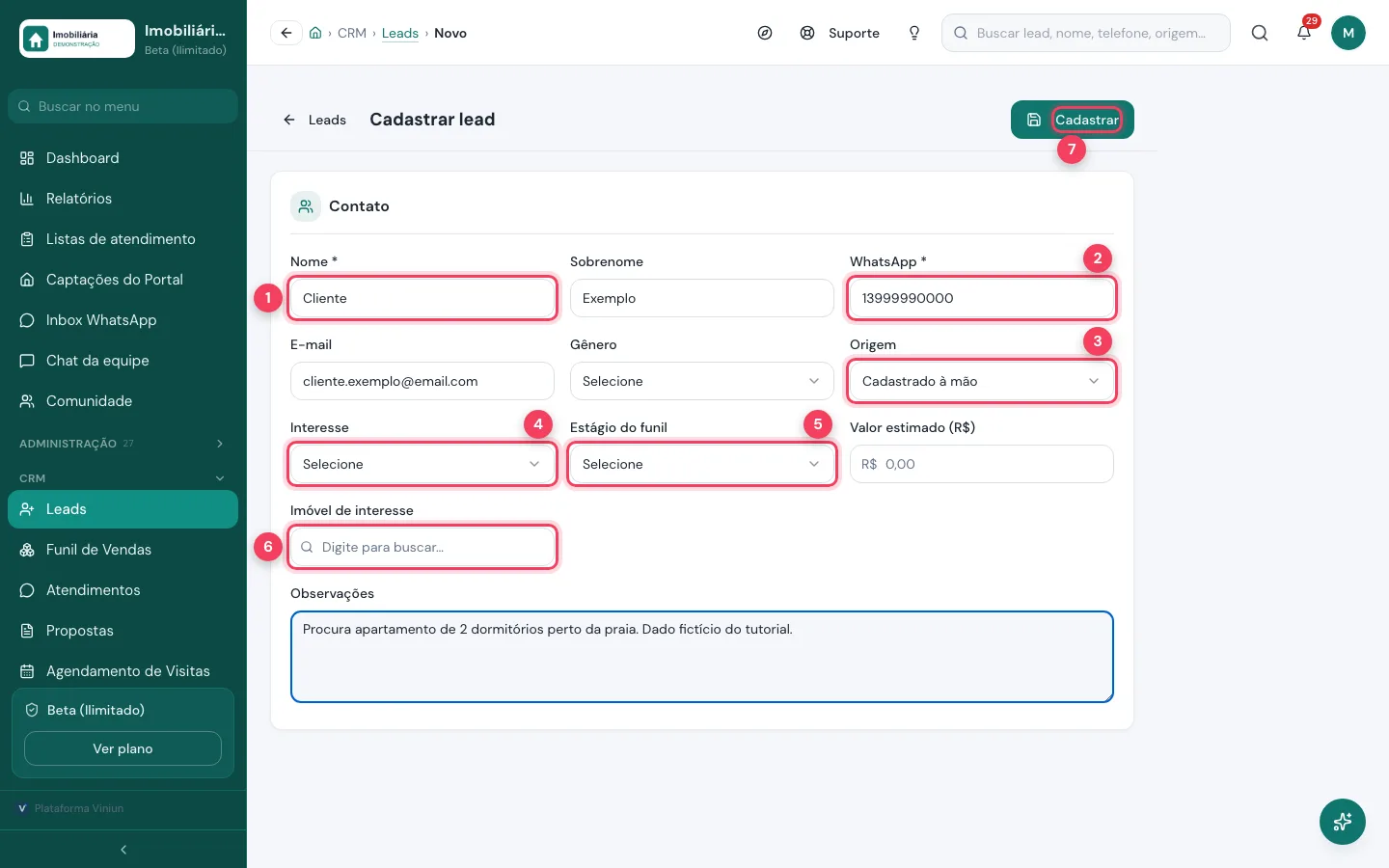This screenshot has height=868, width=1389.
Task: Click the Imóvel de interesse search field
Action: click(x=422, y=547)
